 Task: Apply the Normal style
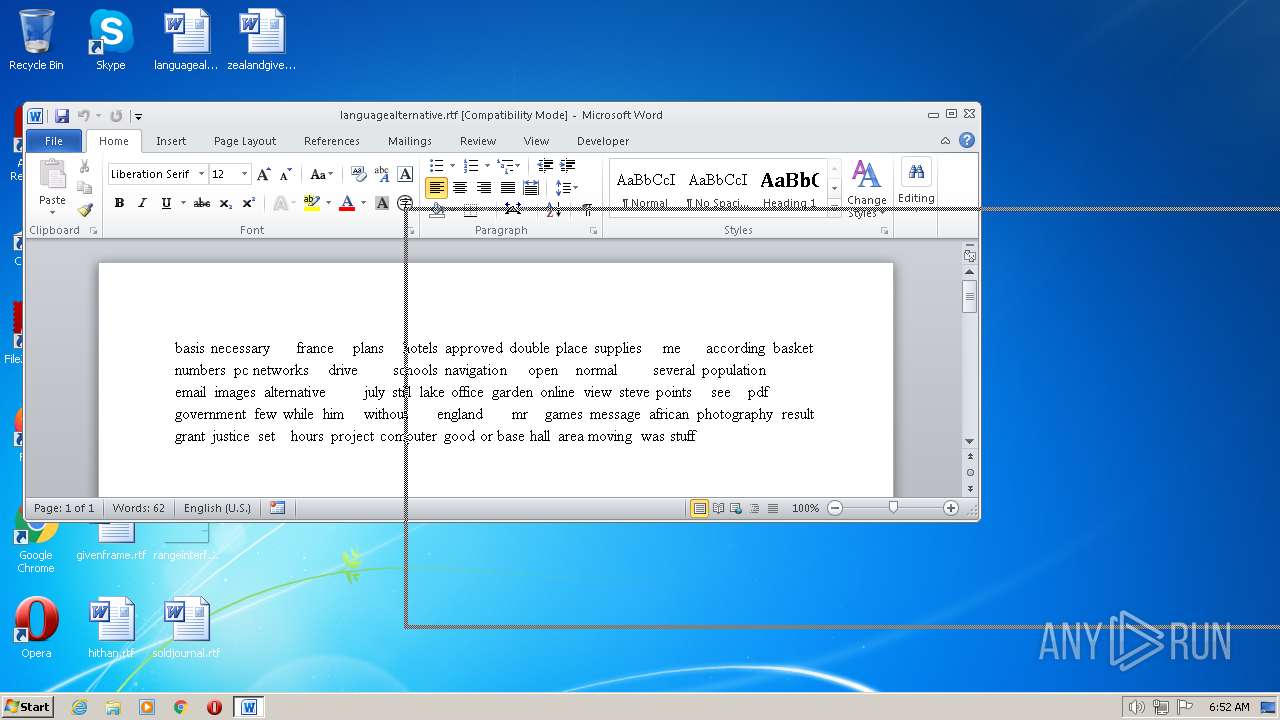[x=646, y=186]
